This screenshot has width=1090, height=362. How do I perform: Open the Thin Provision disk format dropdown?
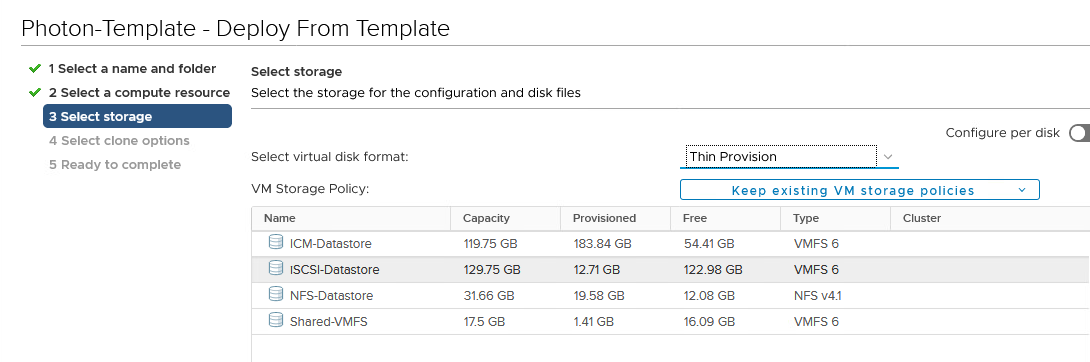pos(789,156)
